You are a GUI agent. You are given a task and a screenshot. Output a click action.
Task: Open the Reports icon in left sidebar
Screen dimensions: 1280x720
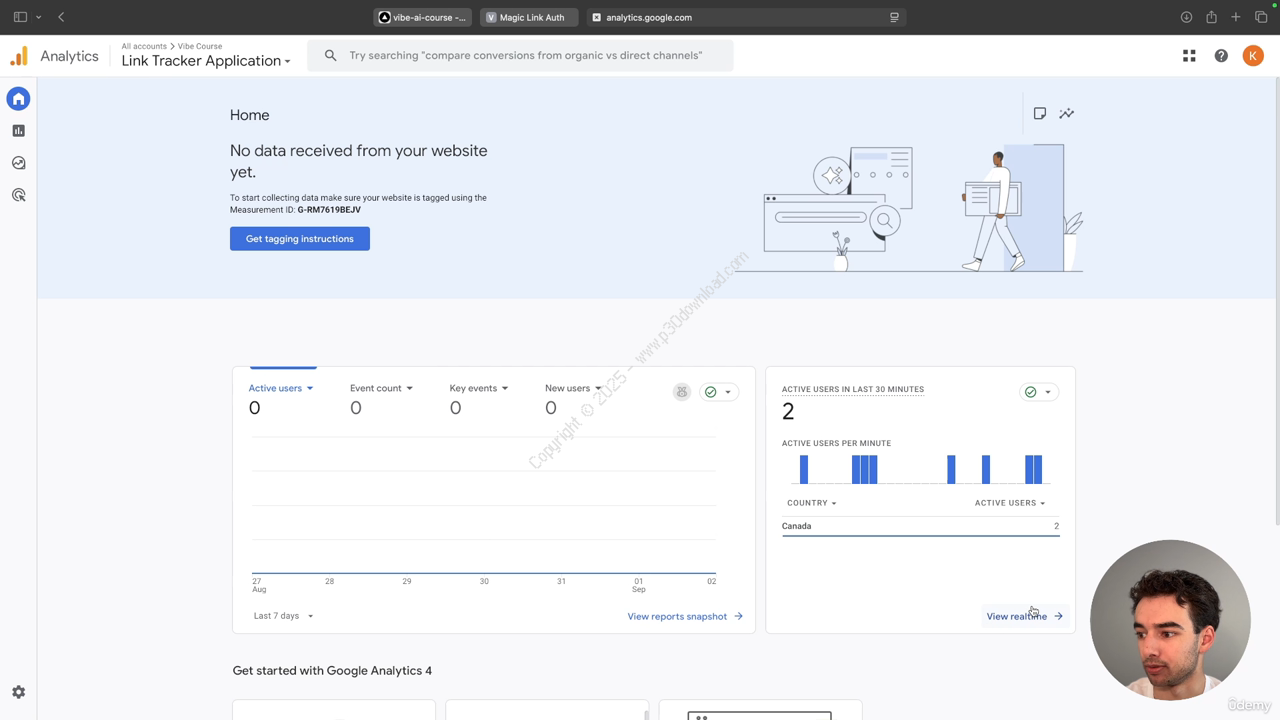click(x=18, y=131)
